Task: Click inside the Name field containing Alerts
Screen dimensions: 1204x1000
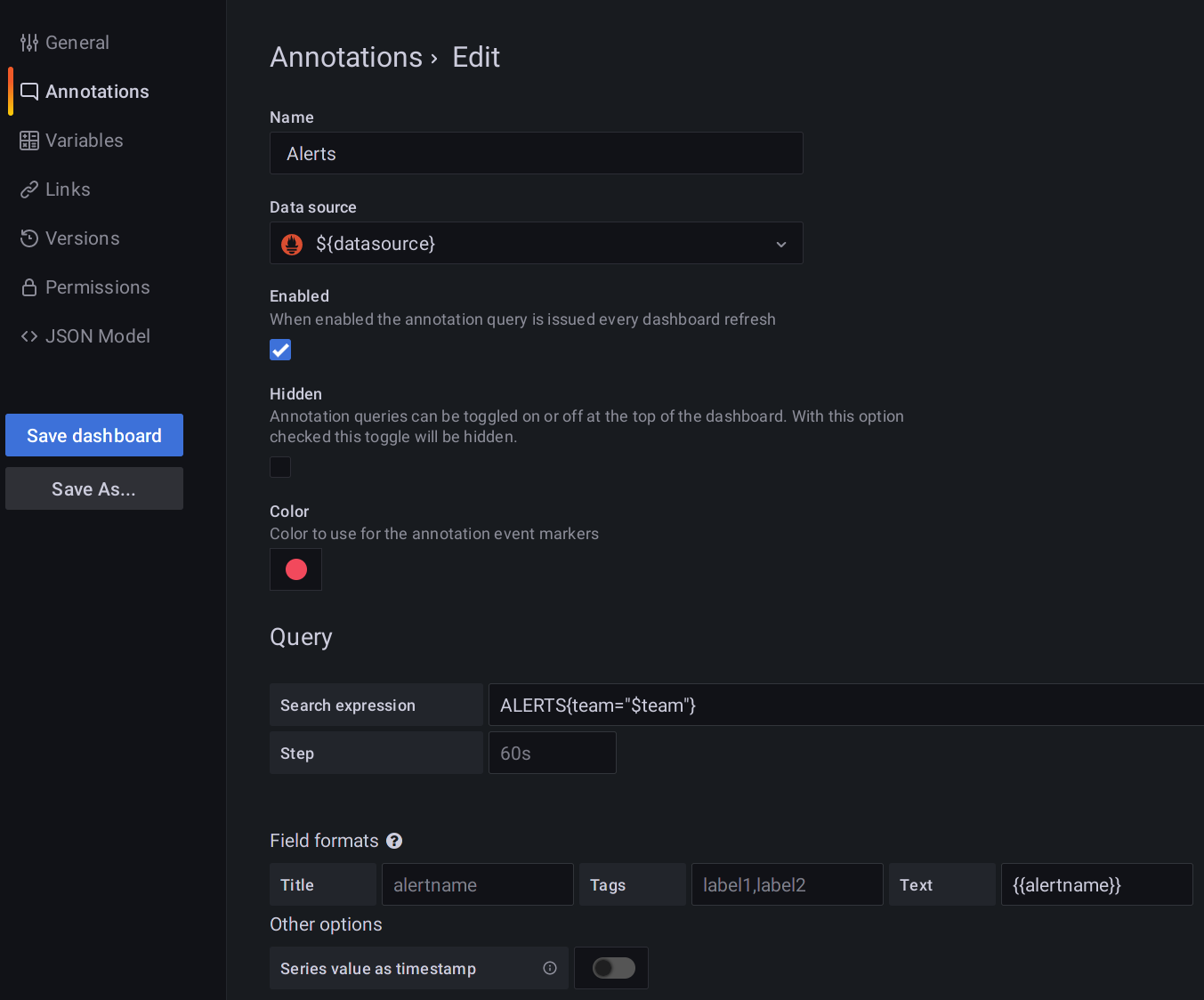Action: pyautogui.click(x=536, y=153)
